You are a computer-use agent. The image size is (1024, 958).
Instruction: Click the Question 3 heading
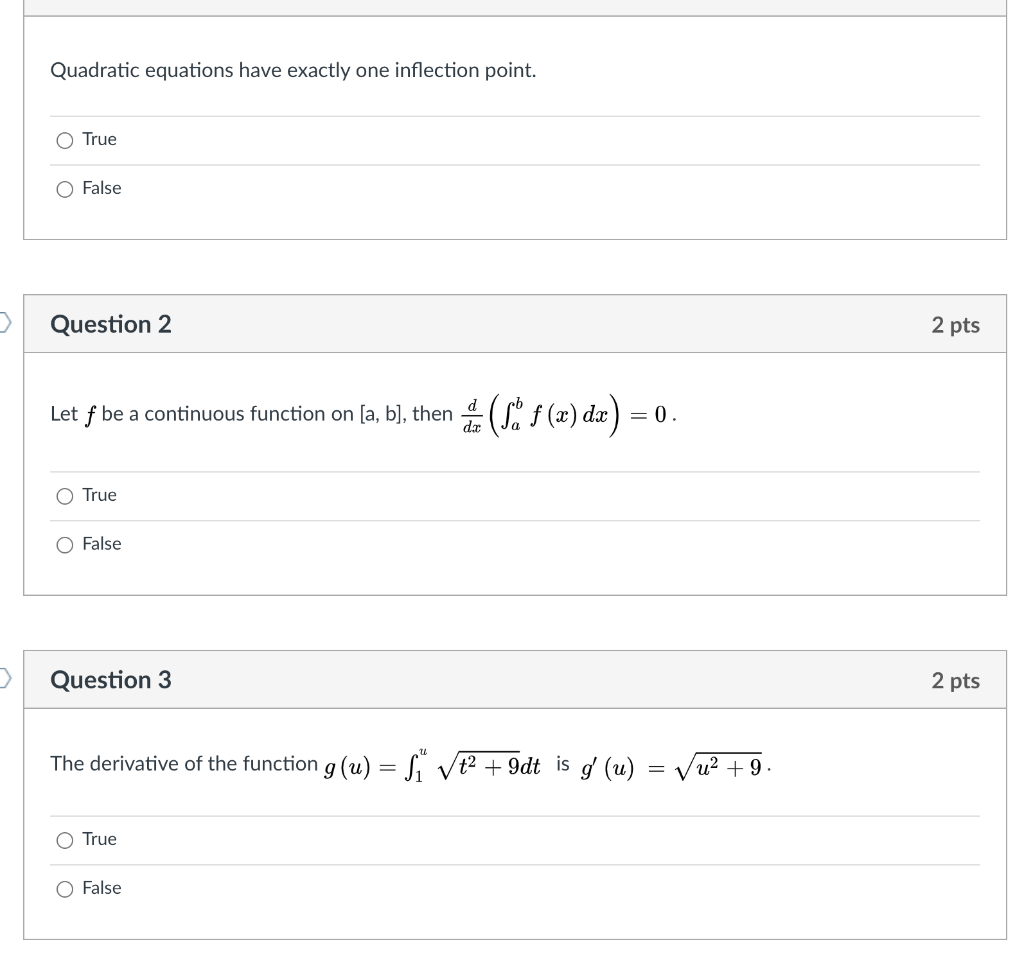point(111,680)
